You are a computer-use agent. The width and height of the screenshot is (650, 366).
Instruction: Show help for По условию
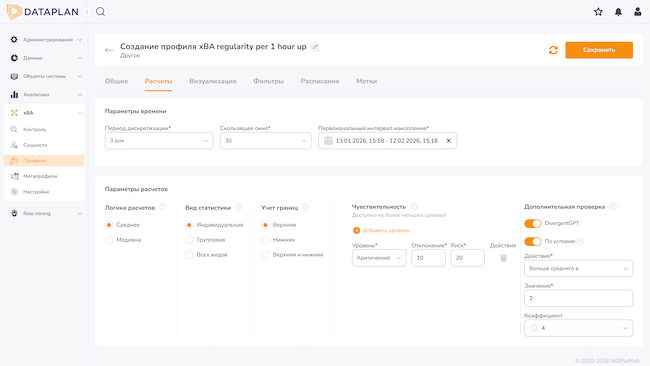point(580,241)
